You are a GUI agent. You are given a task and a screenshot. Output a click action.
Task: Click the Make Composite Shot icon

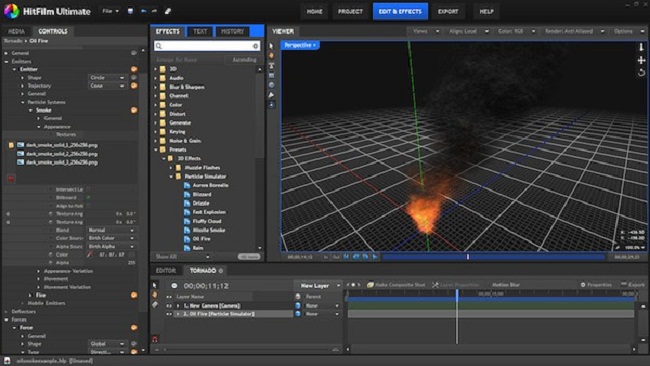pos(370,285)
